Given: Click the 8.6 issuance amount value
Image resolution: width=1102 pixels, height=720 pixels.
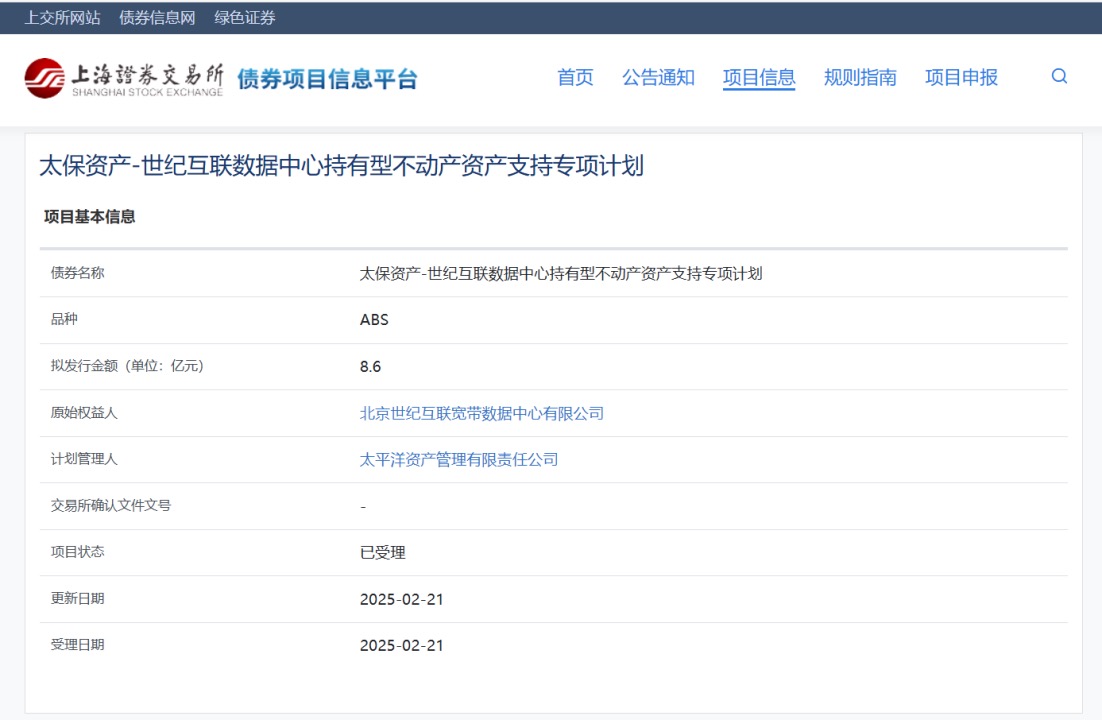Looking at the screenshot, I should 370,366.
